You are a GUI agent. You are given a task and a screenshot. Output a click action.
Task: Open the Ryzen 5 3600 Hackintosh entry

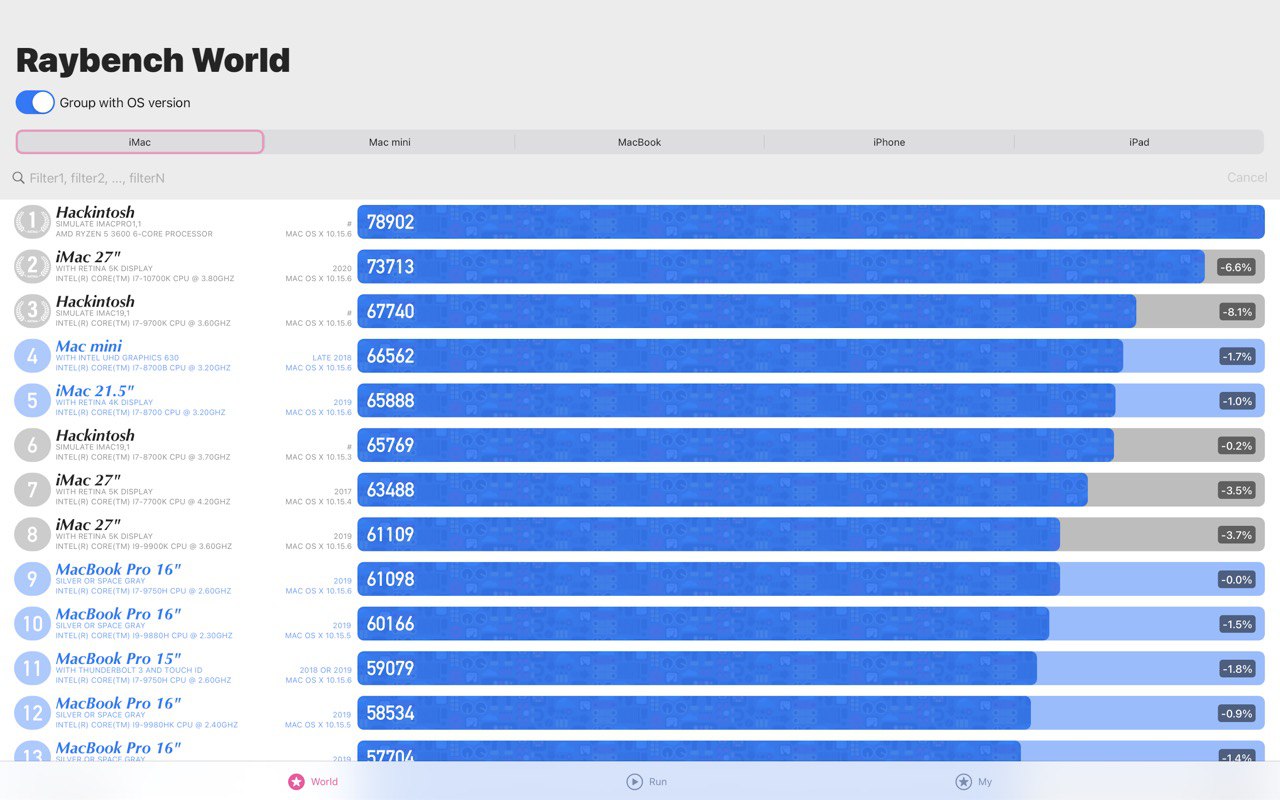(x=95, y=212)
